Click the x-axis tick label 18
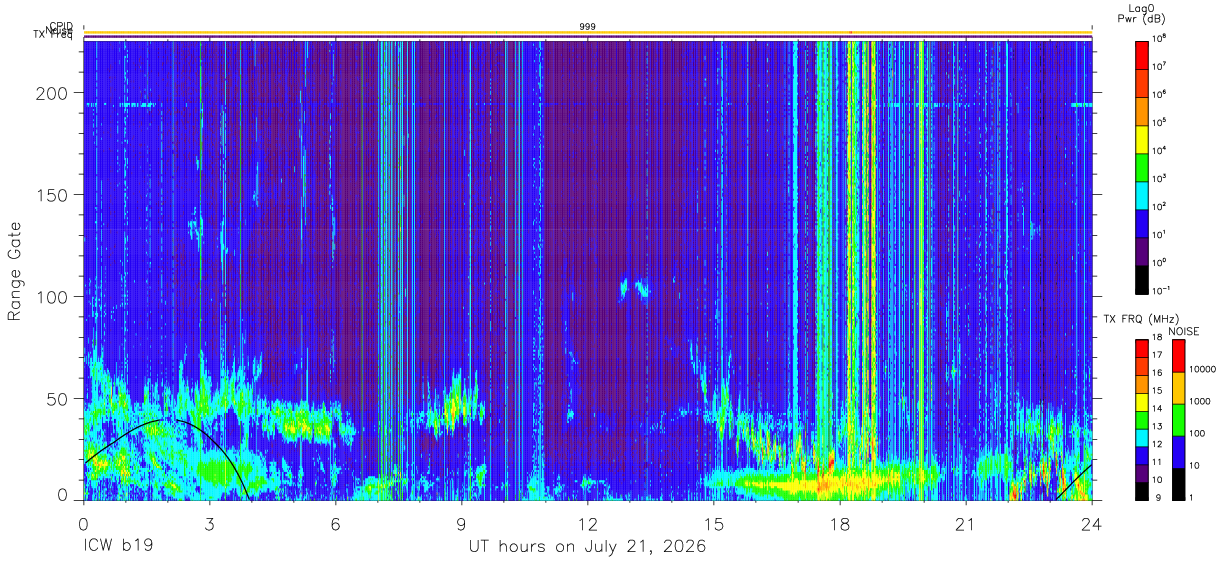The image size is (1228, 567). (839, 524)
